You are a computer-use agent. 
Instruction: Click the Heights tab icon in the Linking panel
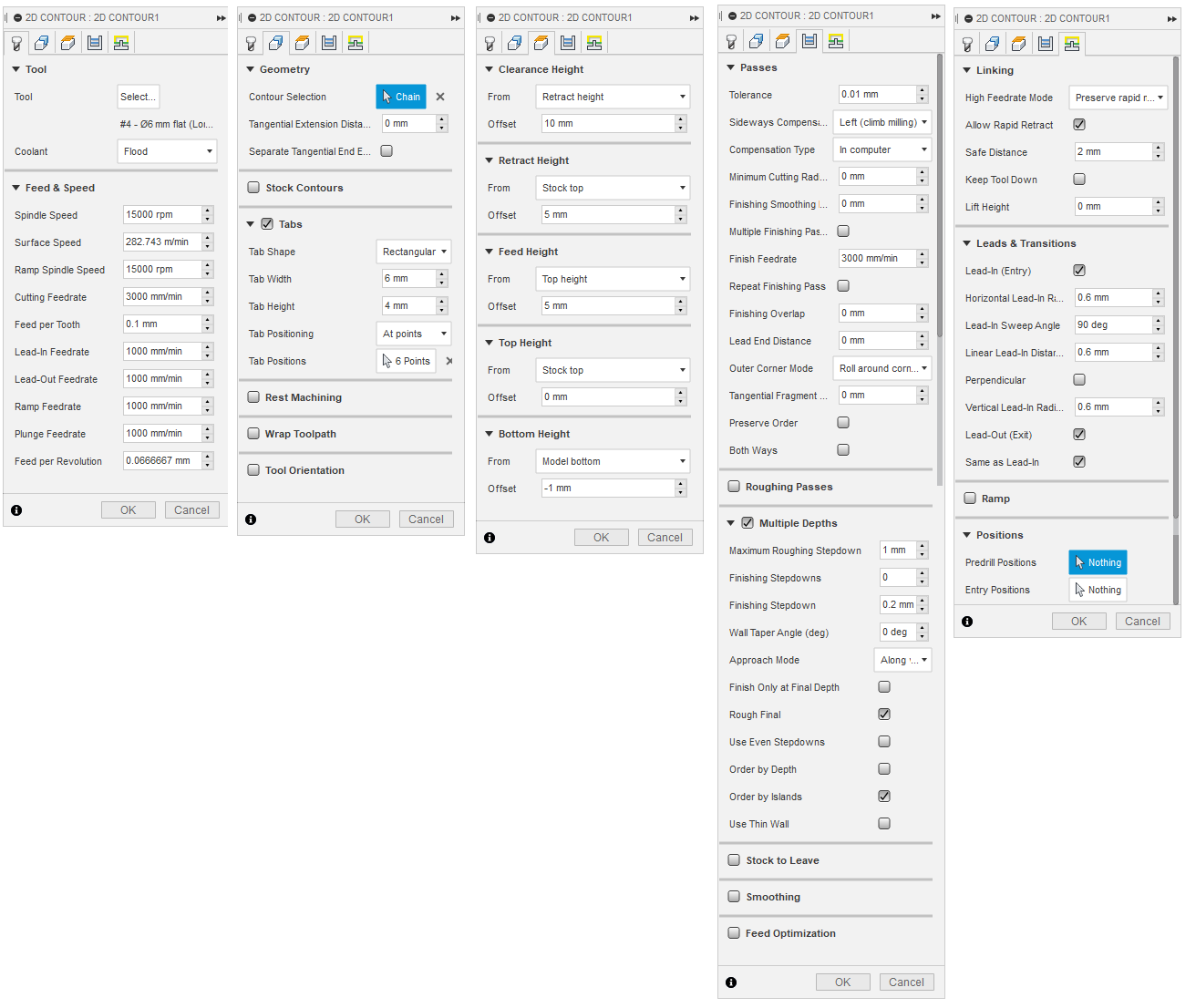tap(1019, 44)
